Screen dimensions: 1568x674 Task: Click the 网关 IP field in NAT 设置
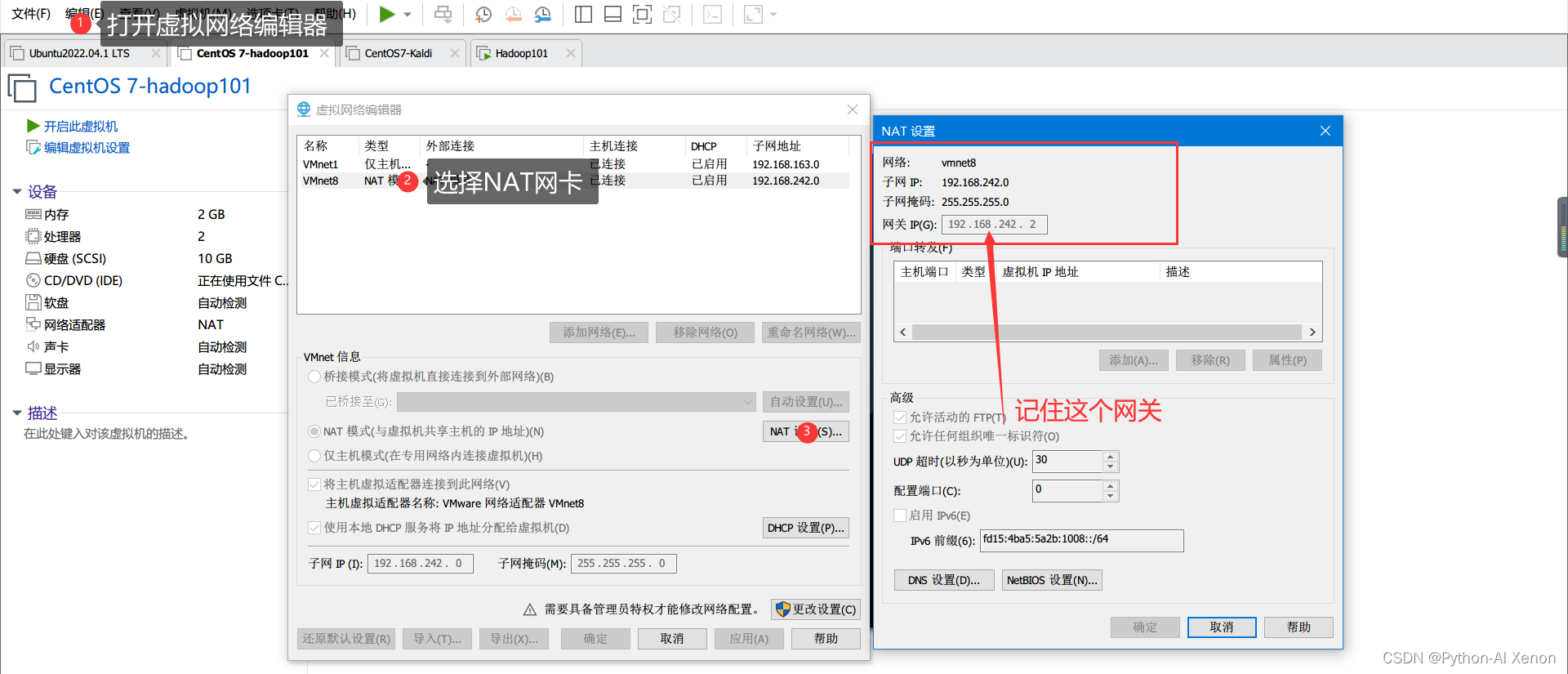pos(994,224)
